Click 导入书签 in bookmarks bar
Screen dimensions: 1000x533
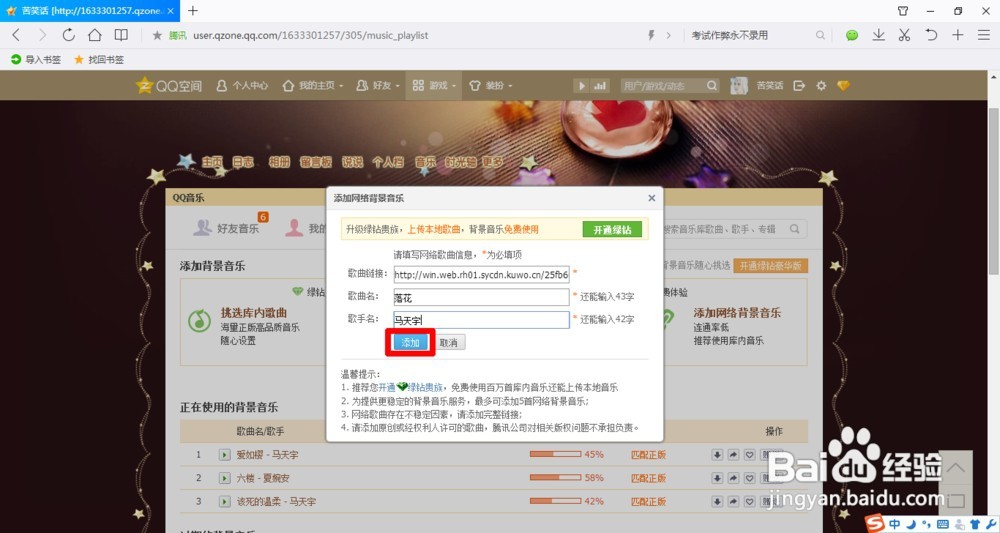(36, 59)
